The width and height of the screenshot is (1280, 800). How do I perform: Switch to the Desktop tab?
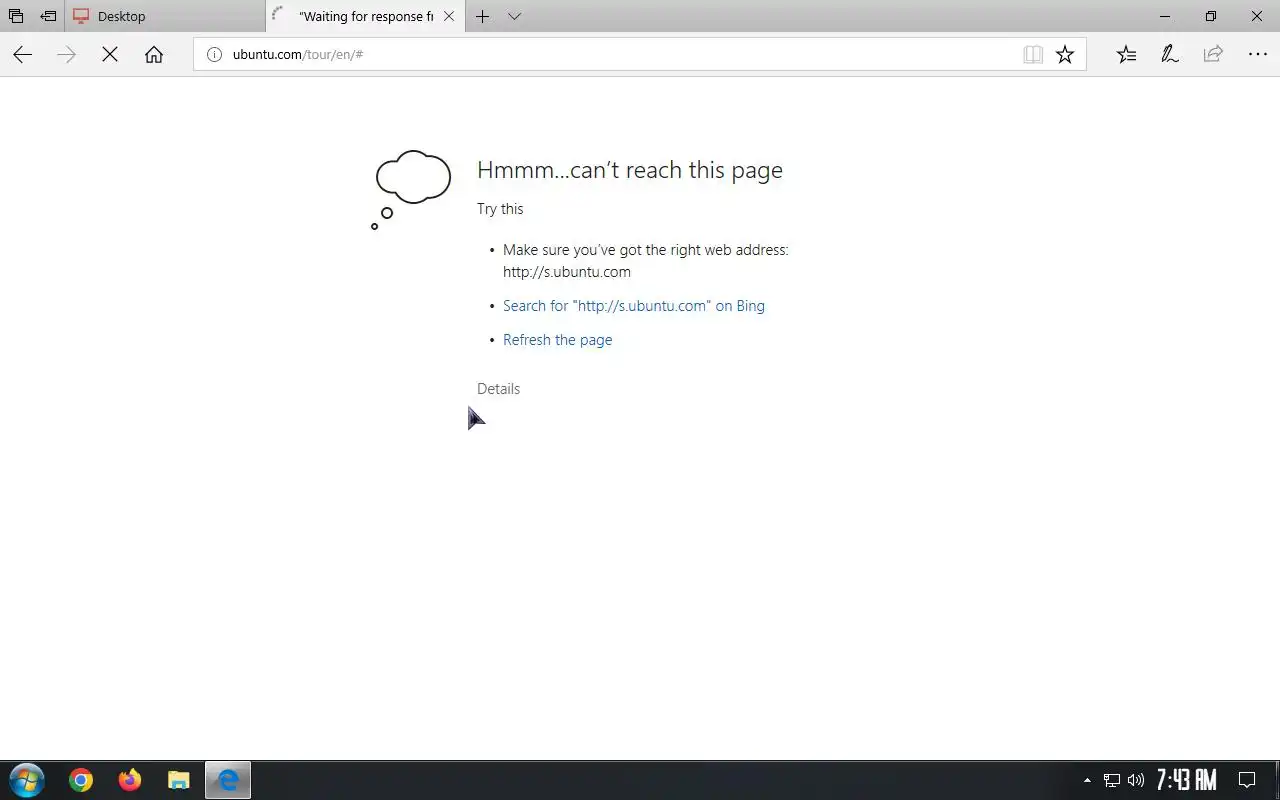(165, 16)
